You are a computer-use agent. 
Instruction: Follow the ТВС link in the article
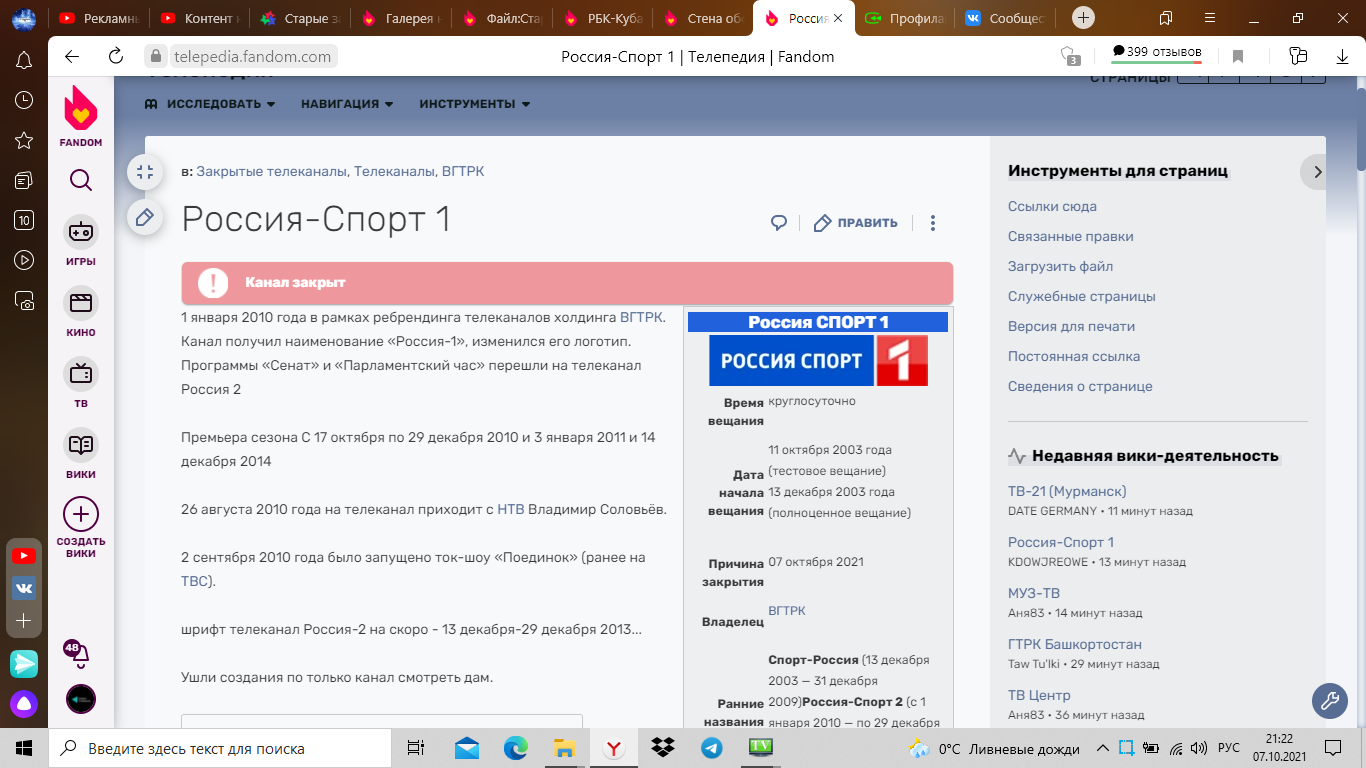pyautogui.click(x=195, y=581)
